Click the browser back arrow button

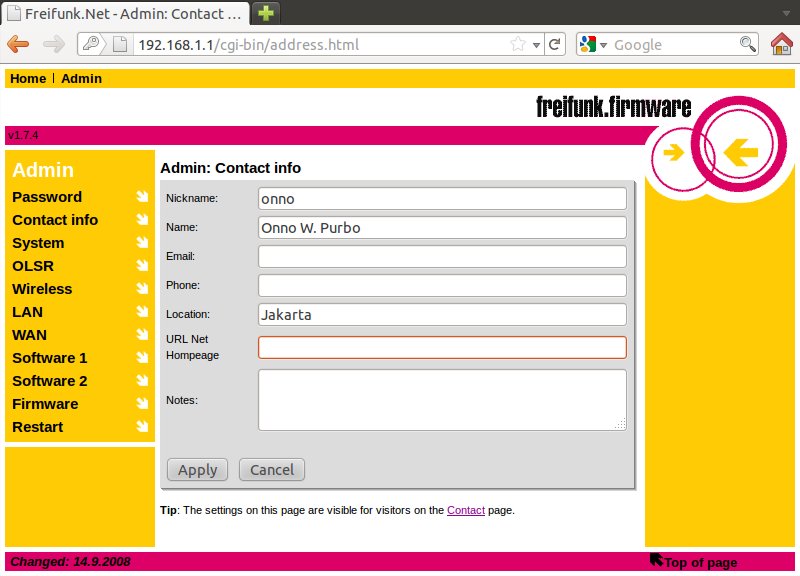[18, 44]
